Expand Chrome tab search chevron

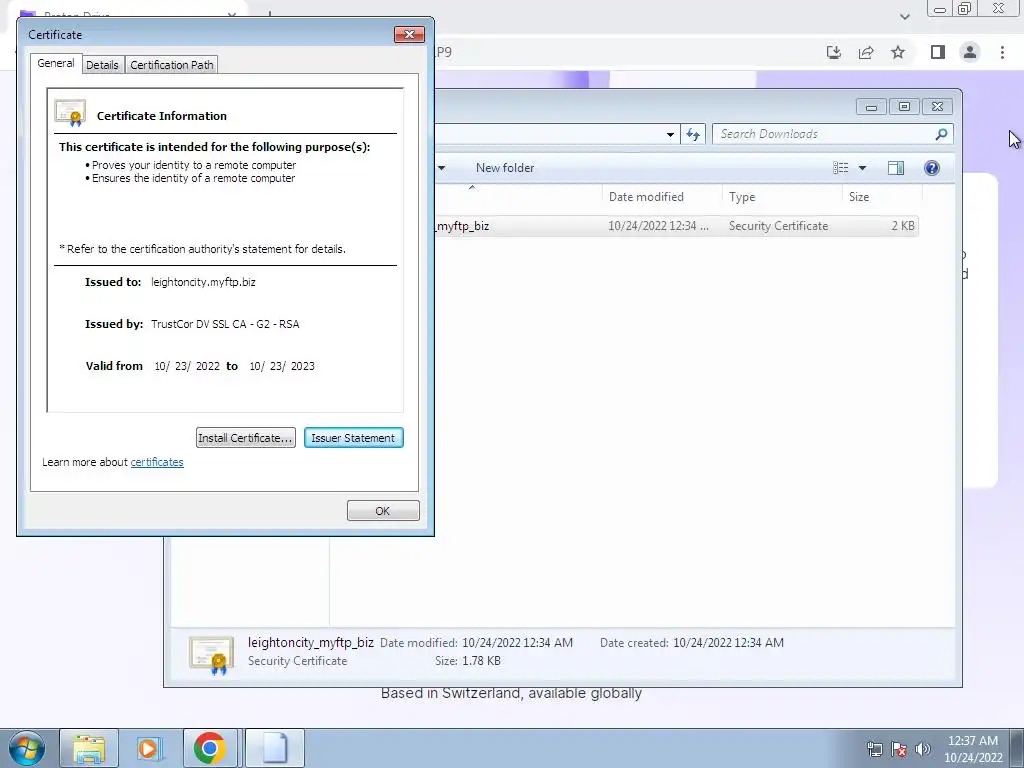tap(904, 17)
